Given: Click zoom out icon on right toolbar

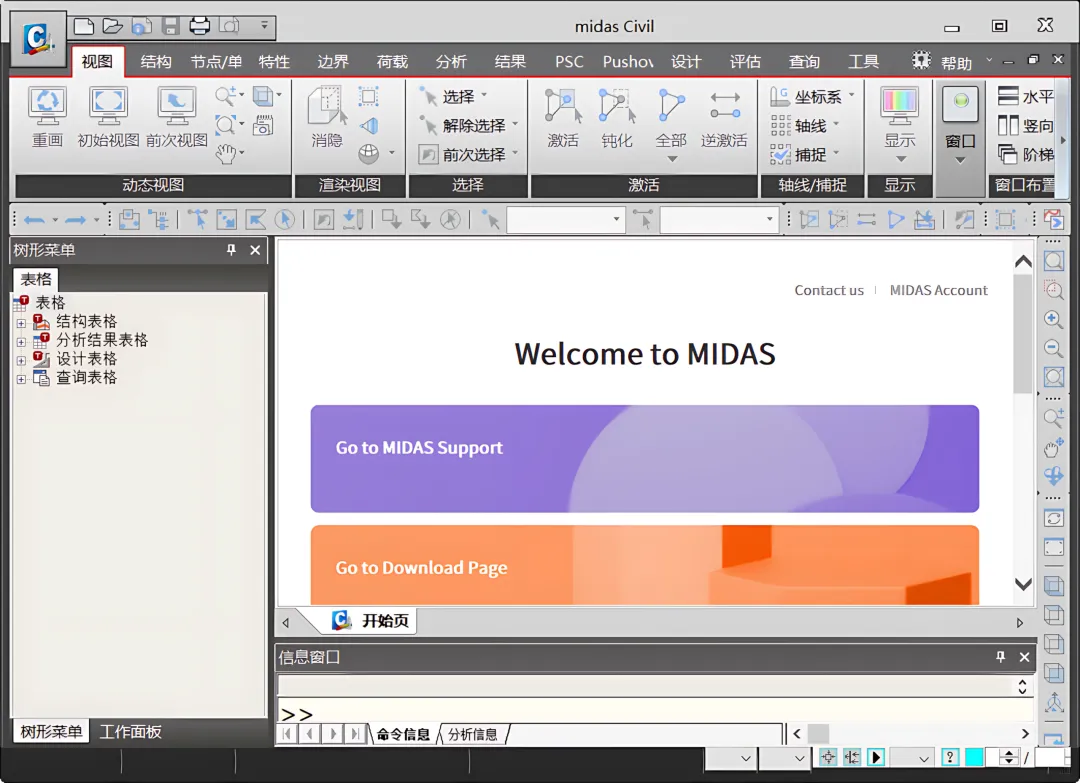Looking at the screenshot, I should tap(1052, 348).
